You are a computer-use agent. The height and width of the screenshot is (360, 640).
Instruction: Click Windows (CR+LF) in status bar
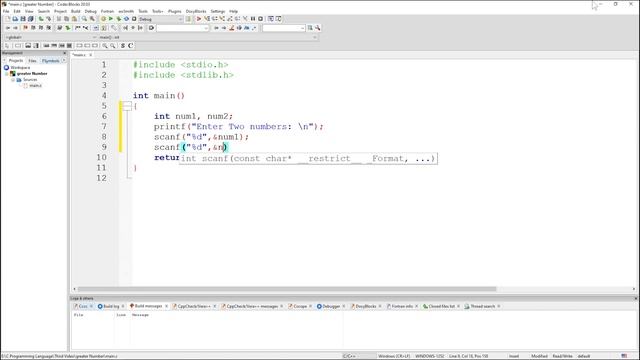(x=394, y=356)
